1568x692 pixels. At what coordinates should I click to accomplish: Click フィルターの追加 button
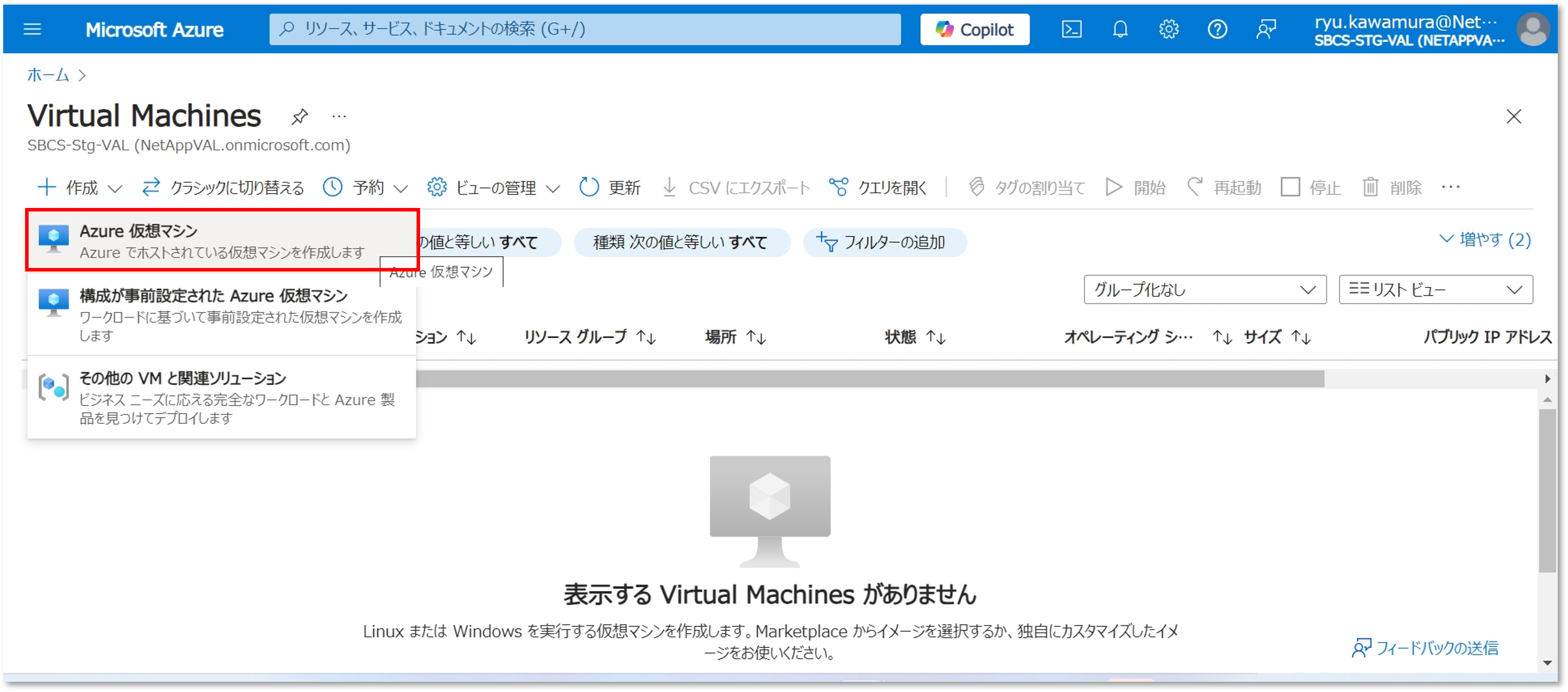884,242
